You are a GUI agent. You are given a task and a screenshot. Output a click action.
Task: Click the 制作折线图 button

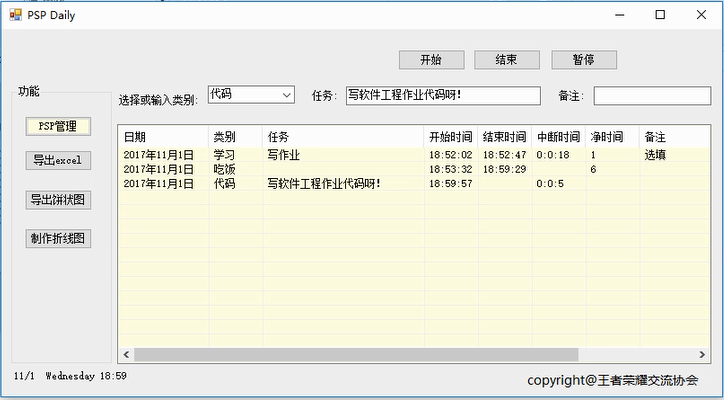(x=58, y=238)
